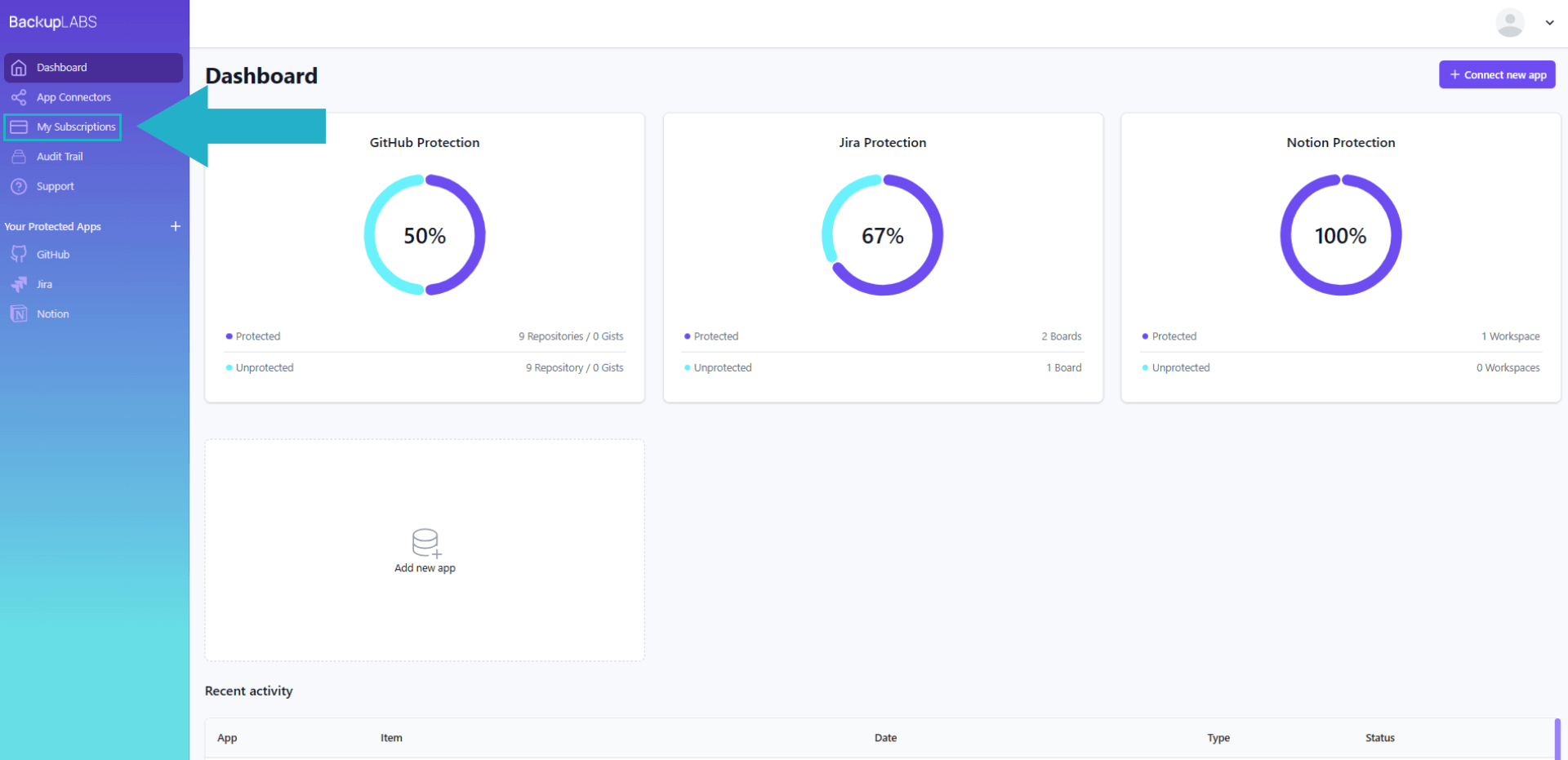
Task: Click the Unprotected label in the Jira card
Action: tap(723, 368)
